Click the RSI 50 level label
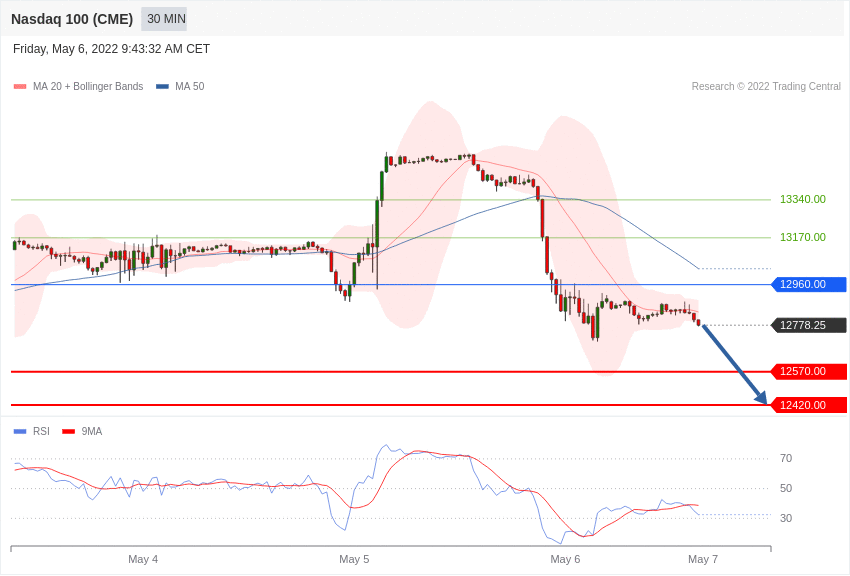 coord(786,489)
